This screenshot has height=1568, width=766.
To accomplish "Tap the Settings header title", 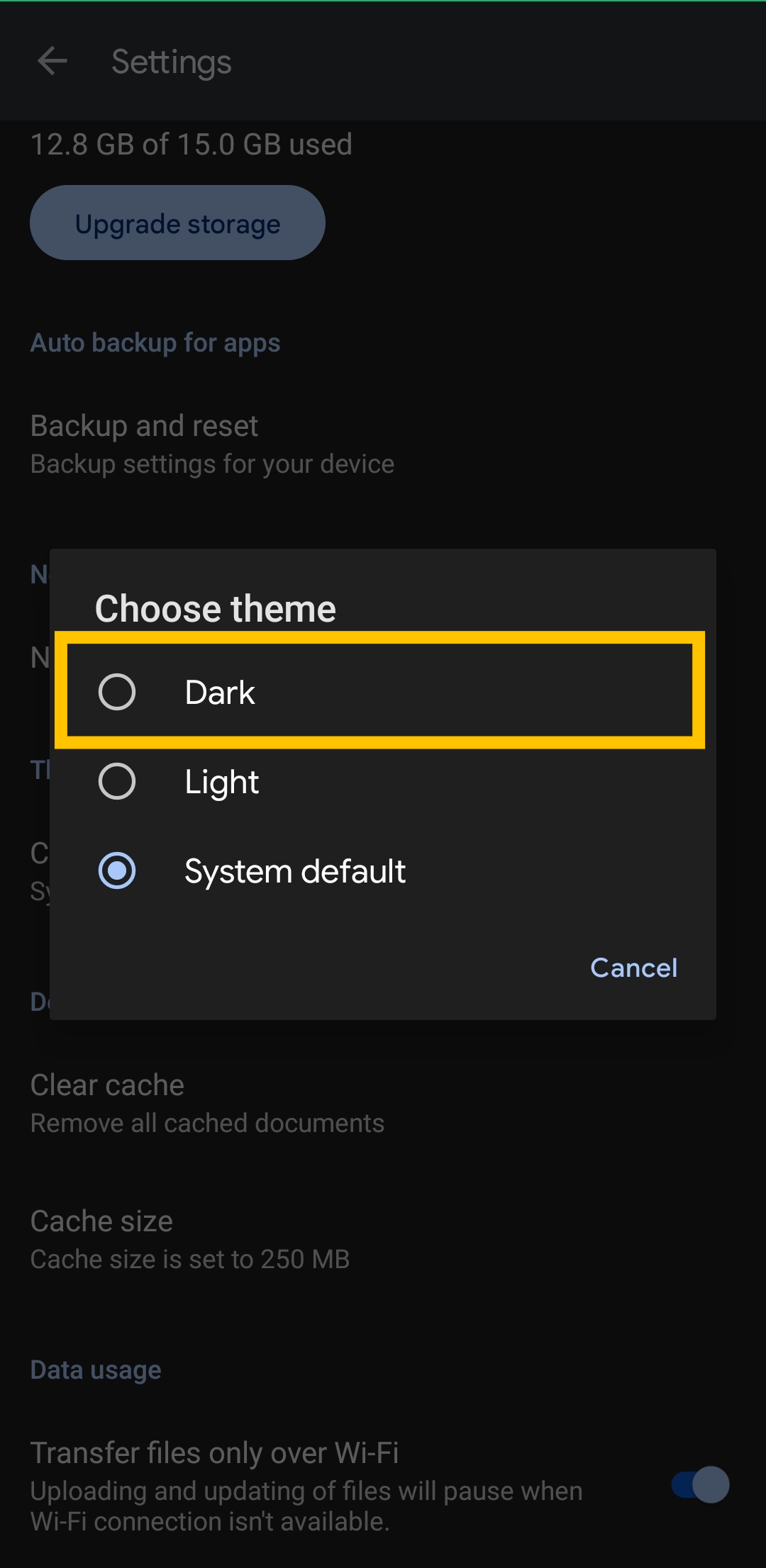I will pyautogui.click(x=172, y=62).
